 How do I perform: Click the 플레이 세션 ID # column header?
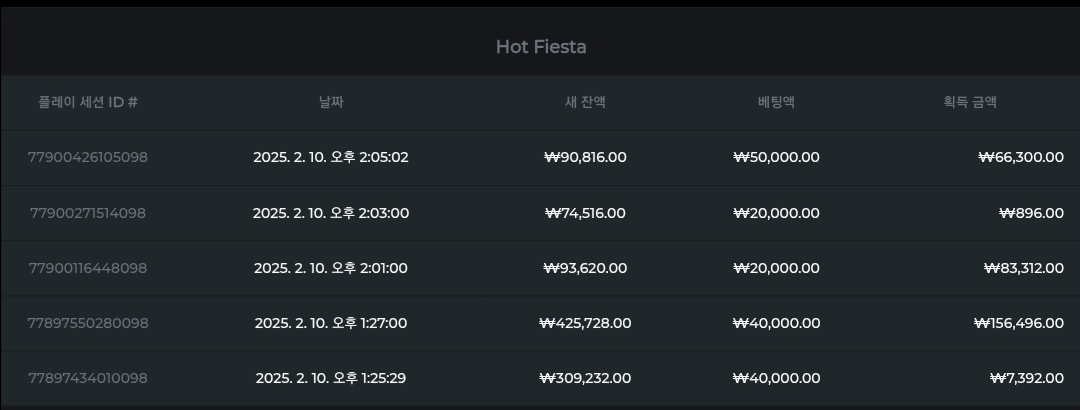pyautogui.click(x=87, y=102)
